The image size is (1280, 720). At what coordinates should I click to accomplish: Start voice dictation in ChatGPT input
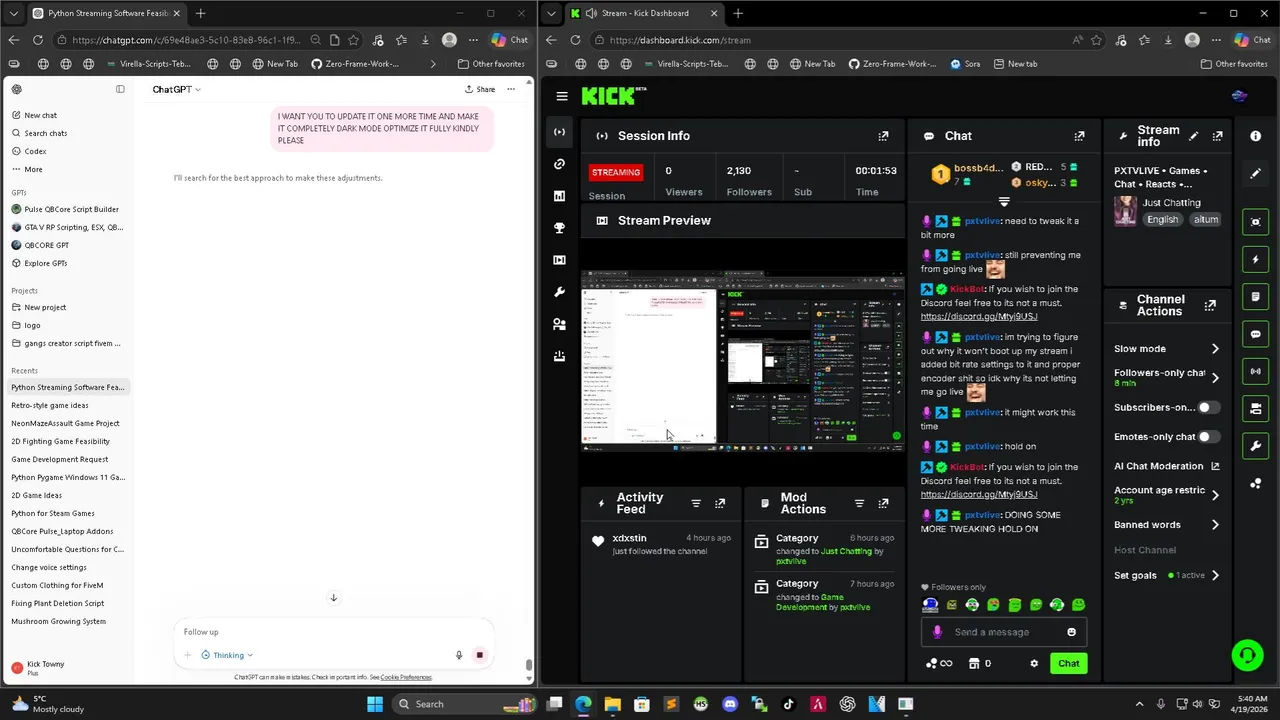click(x=459, y=655)
